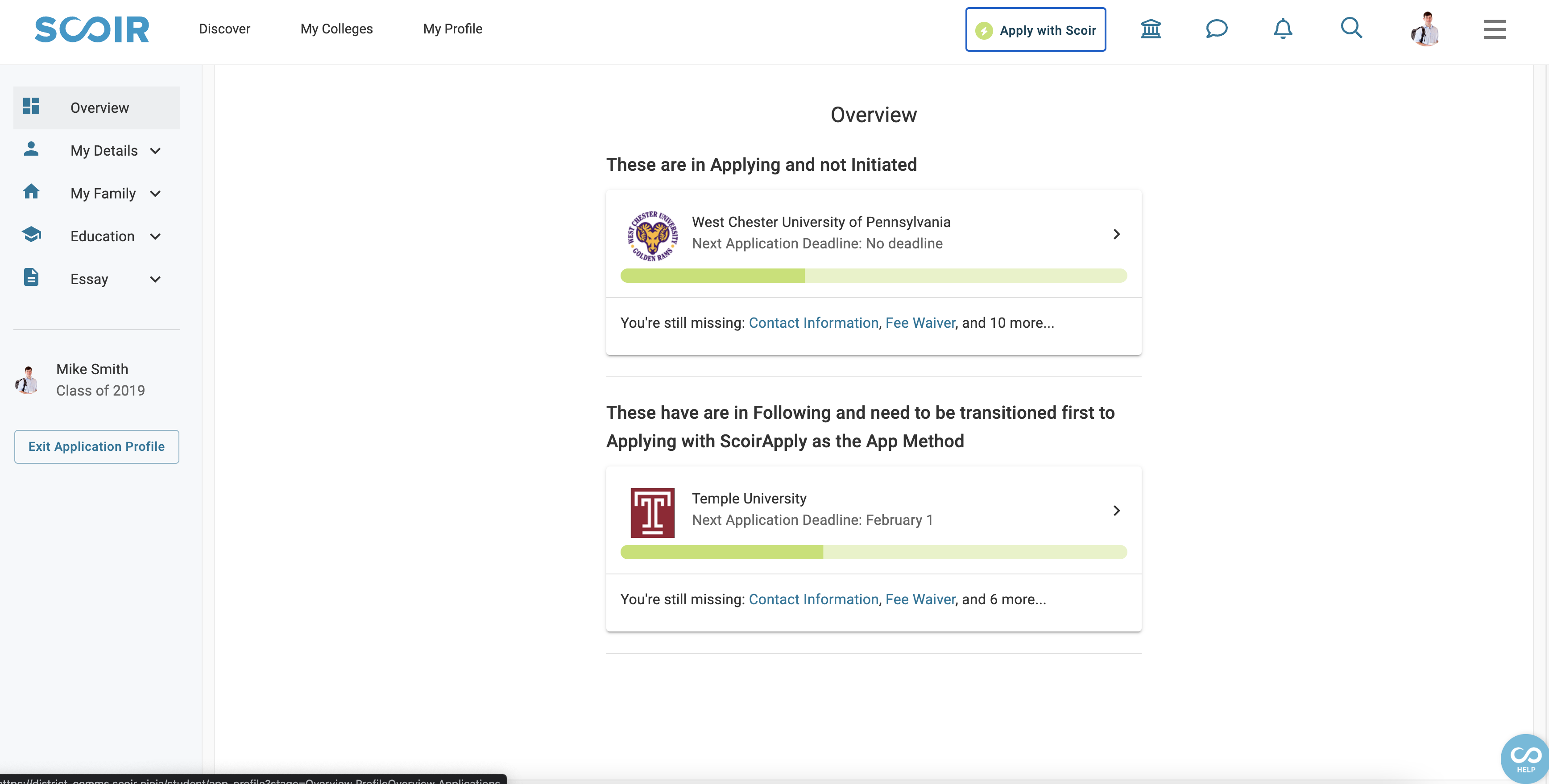Open Temple's Fee Waiver link
This screenshot has height=784, width=1549.
coord(920,599)
